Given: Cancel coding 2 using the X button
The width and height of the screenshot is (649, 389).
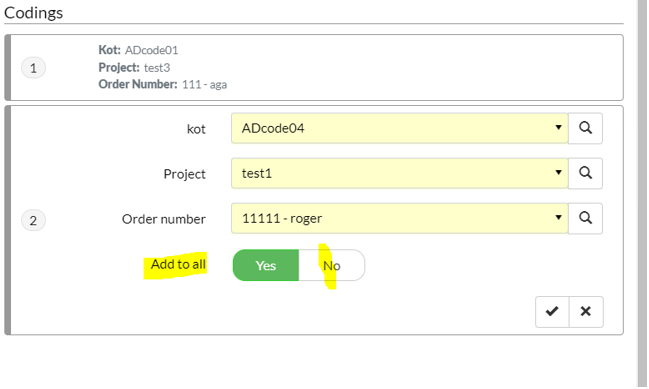Looking at the screenshot, I should click(x=586, y=312).
